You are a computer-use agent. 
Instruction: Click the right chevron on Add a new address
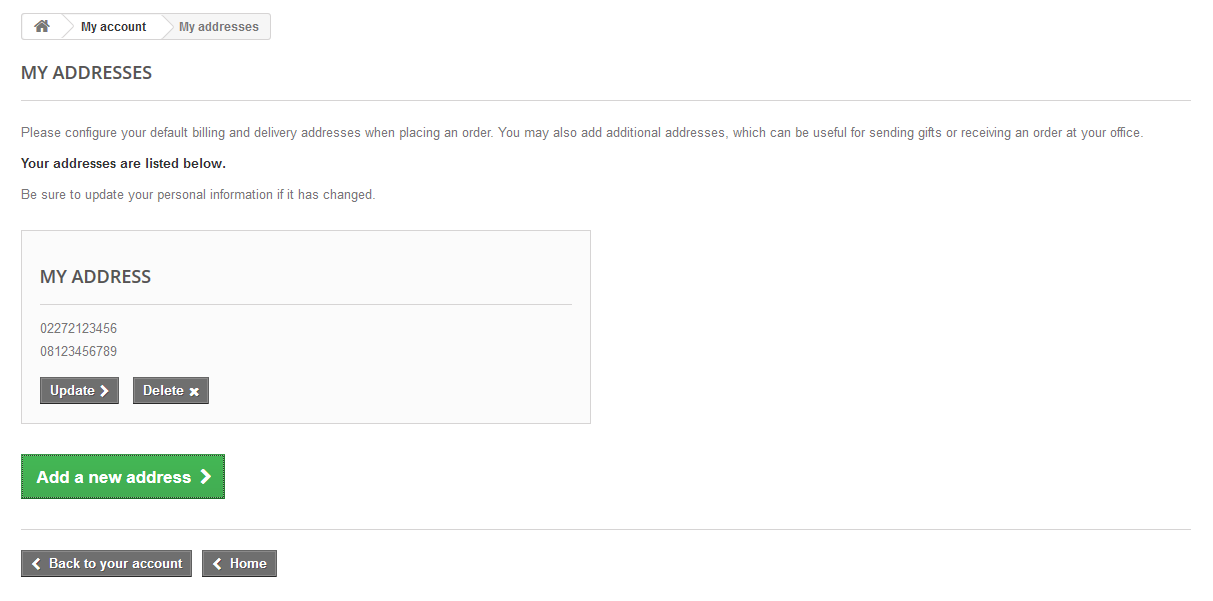pyautogui.click(x=205, y=477)
